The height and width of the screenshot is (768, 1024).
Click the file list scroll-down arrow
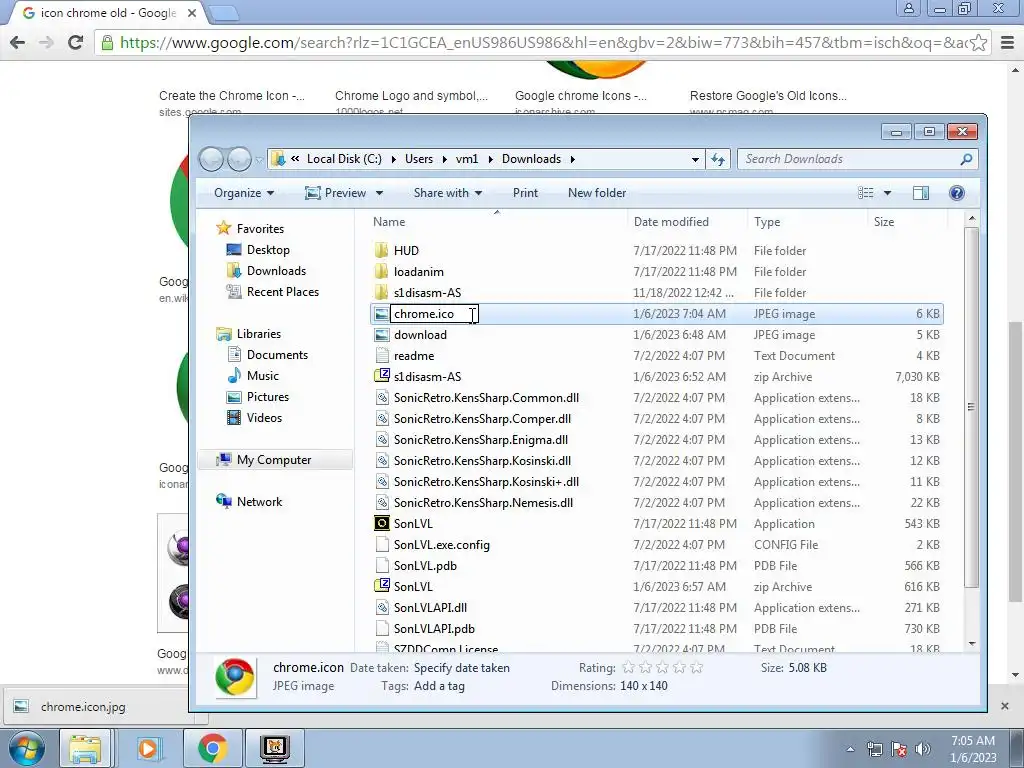[972, 644]
